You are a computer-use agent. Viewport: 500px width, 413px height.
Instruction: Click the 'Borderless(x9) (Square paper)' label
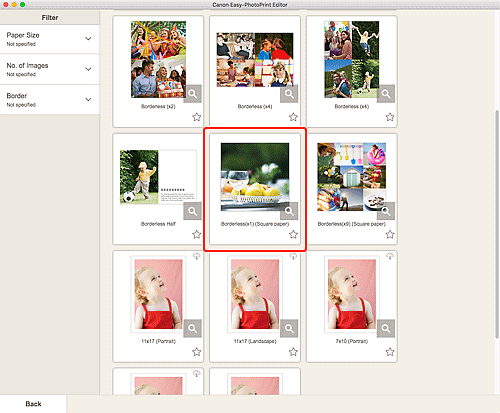(x=352, y=224)
